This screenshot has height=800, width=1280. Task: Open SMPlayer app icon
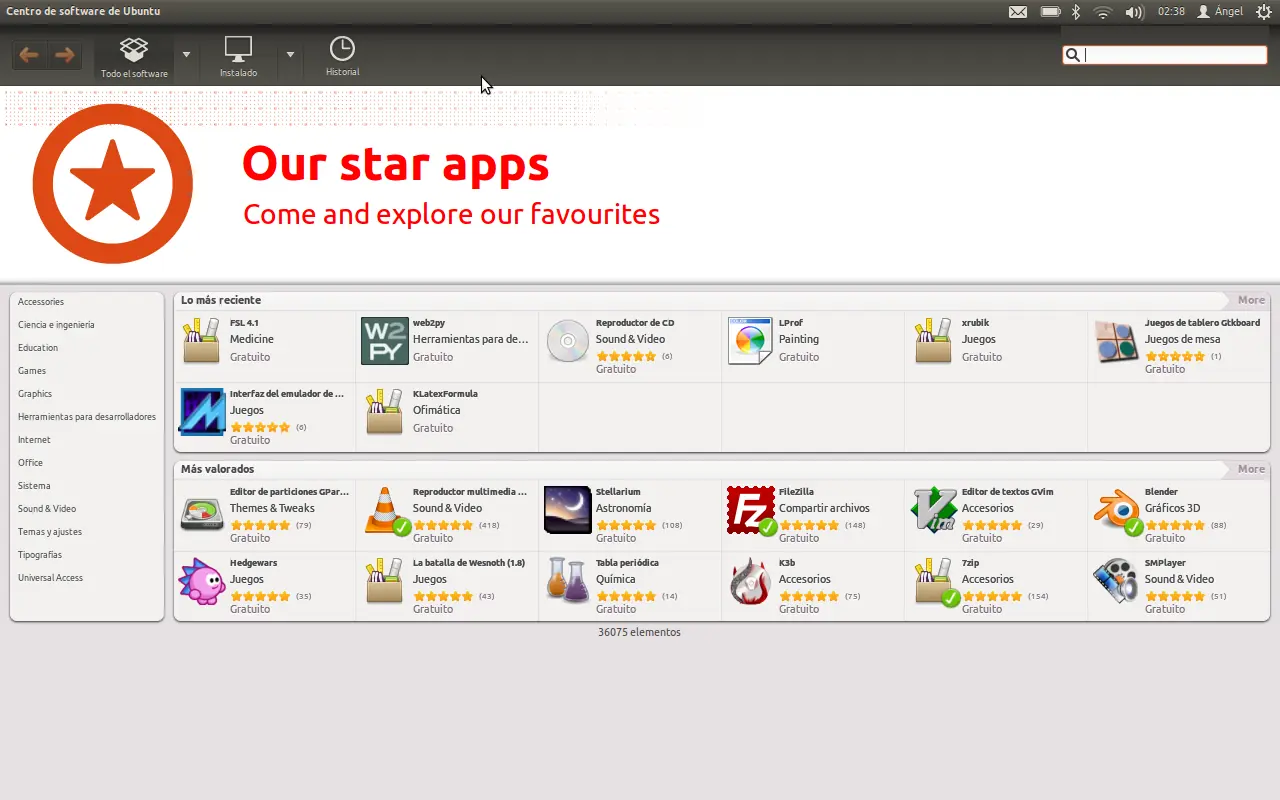click(x=1115, y=581)
